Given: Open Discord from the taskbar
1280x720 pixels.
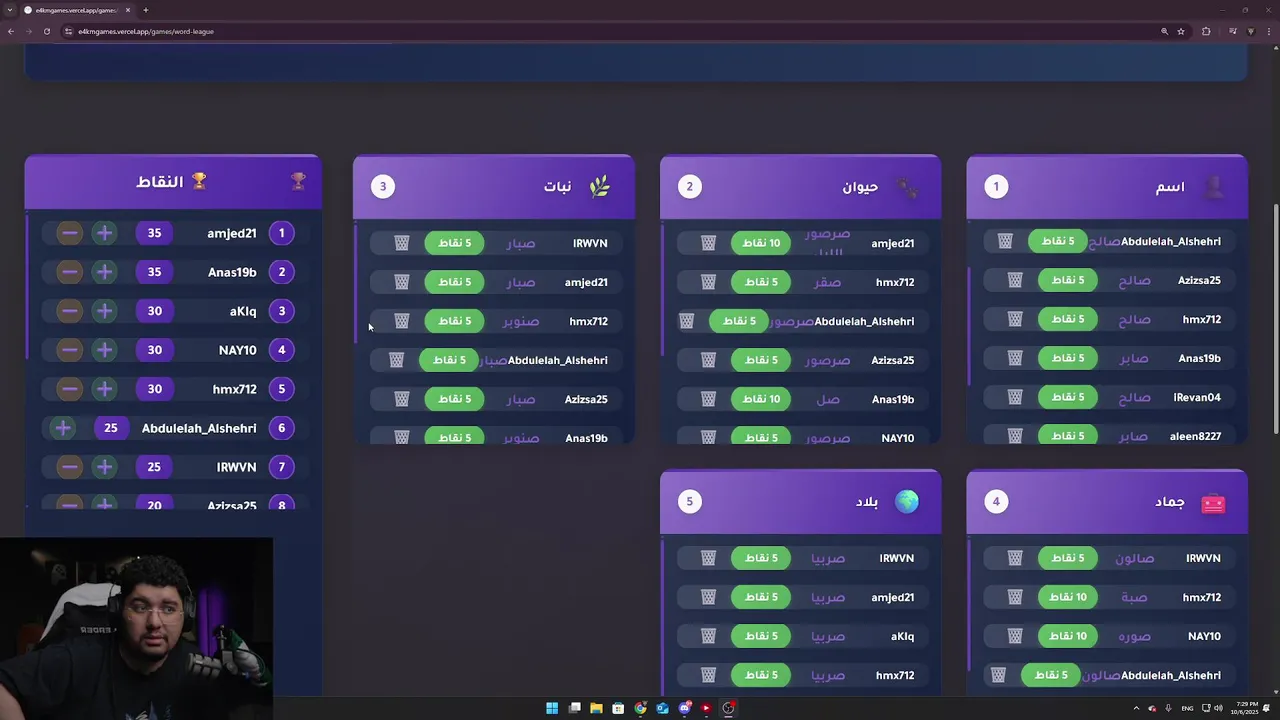Looking at the screenshot, I should pyautogui.click(x=684, y=708).
